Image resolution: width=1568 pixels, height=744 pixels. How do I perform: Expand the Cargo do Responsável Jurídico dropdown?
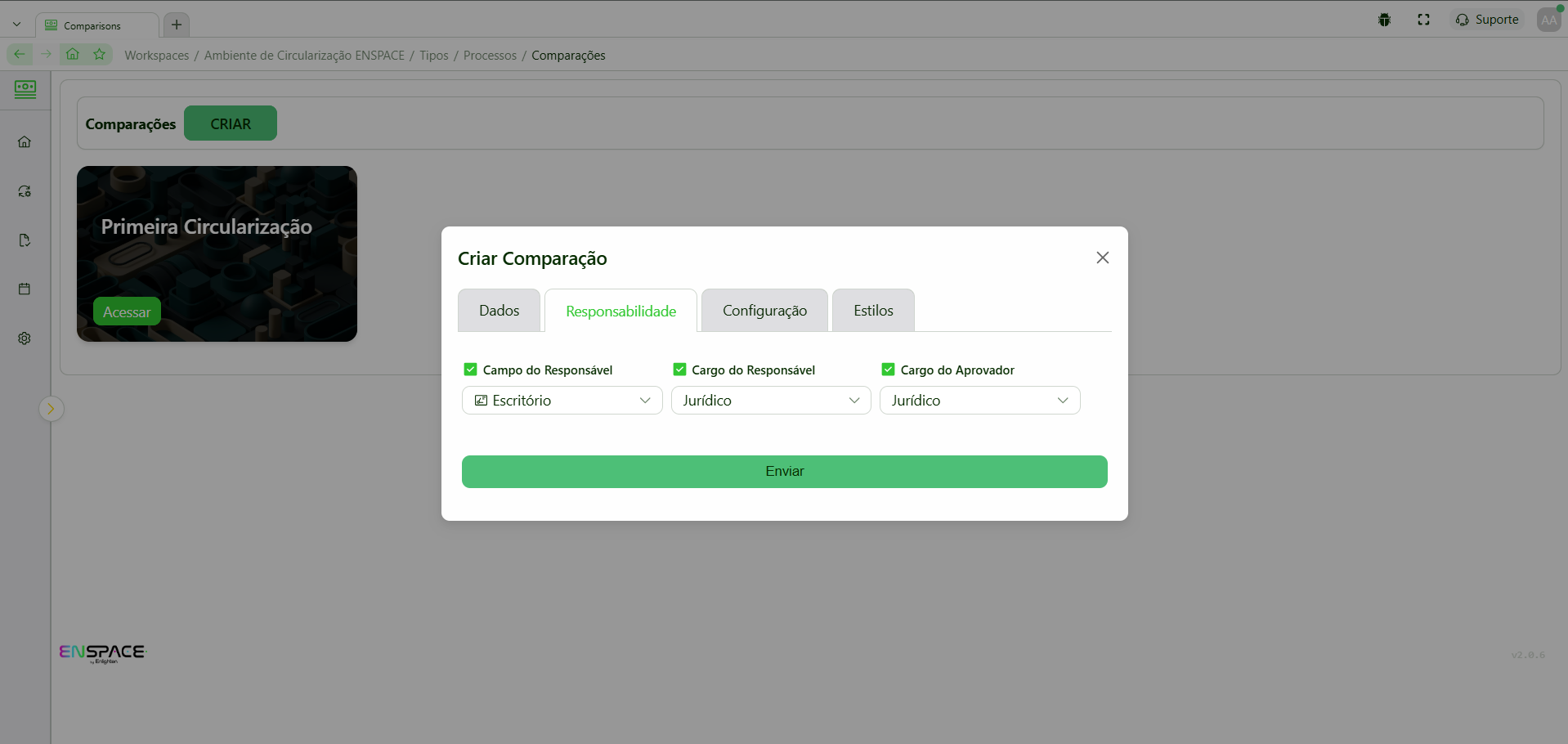pos(770,401)
